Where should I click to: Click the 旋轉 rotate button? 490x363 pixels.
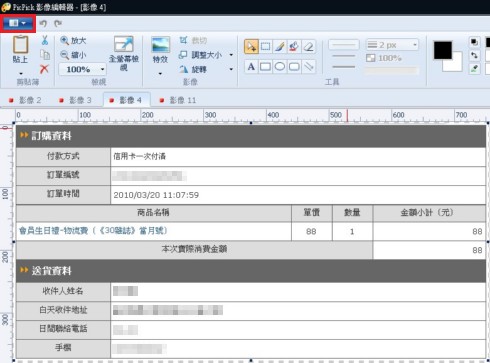[x=193, y=69]
